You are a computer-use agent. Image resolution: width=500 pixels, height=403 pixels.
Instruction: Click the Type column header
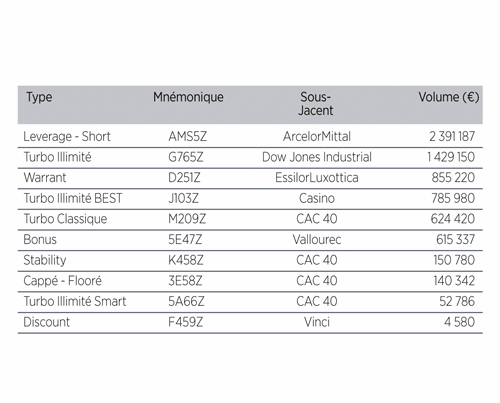pos(39,97)
